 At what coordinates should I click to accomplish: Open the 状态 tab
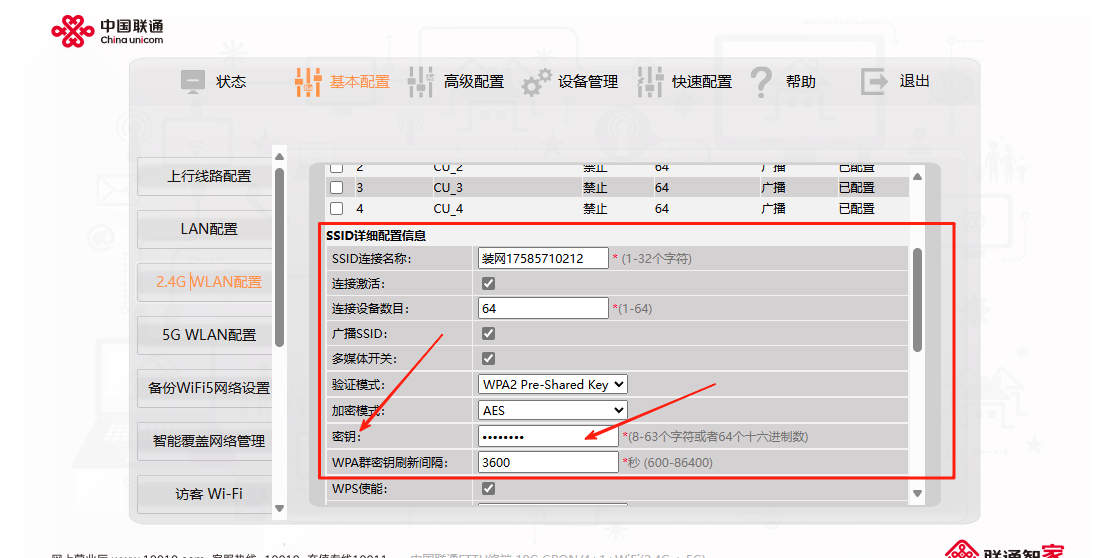(x=231, y=82)
